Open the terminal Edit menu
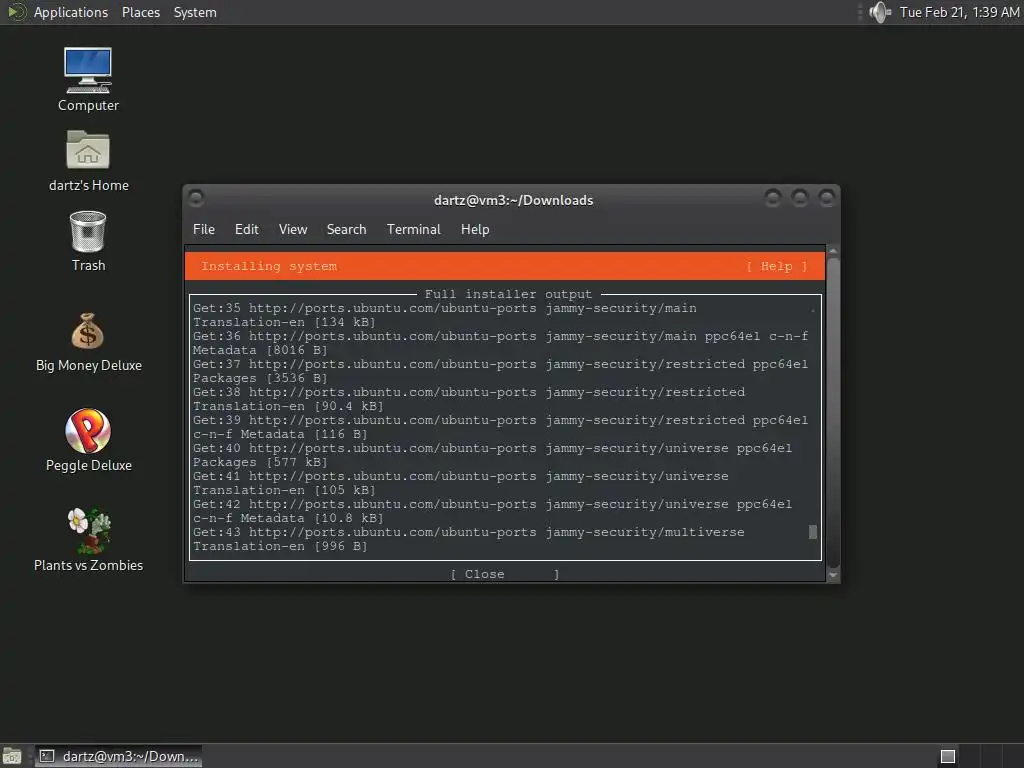 coord(247,229)
